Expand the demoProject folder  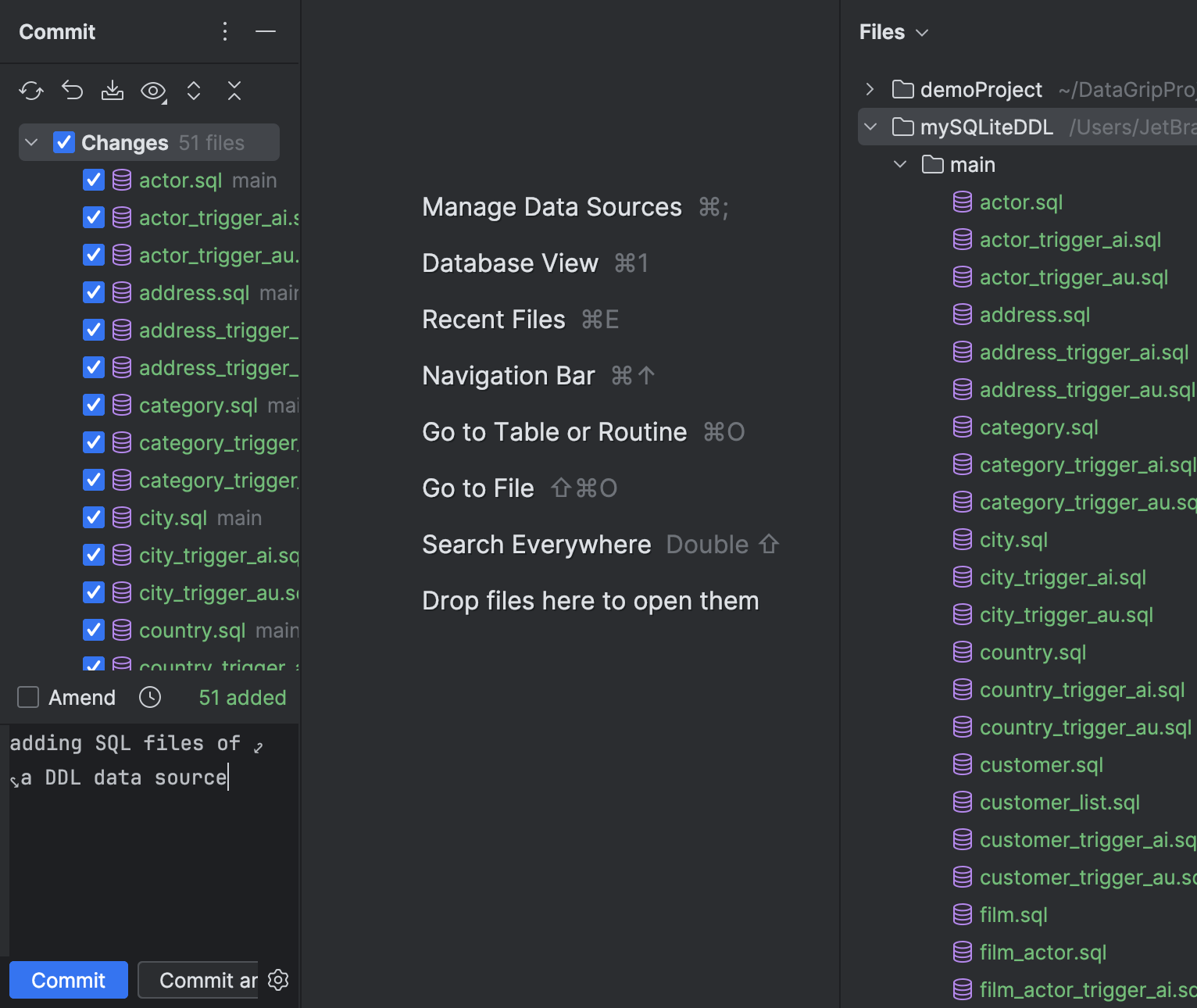coord(869,89)
